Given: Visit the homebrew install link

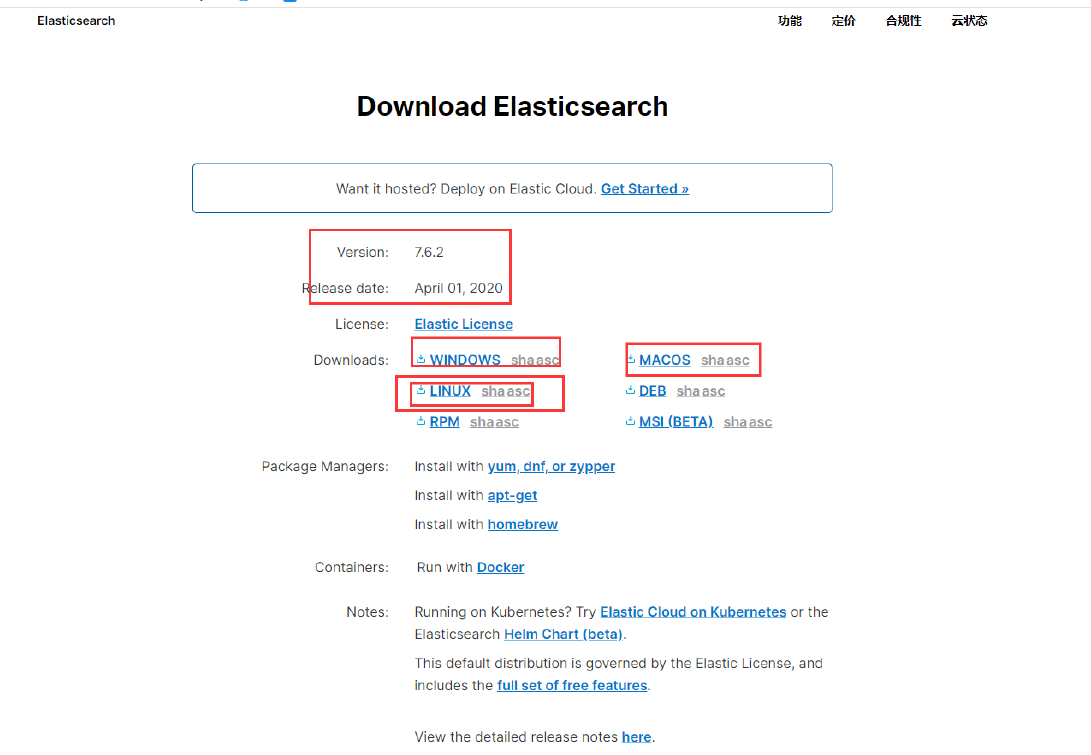Looking at the screenshot, I should (x=522, y=525).
